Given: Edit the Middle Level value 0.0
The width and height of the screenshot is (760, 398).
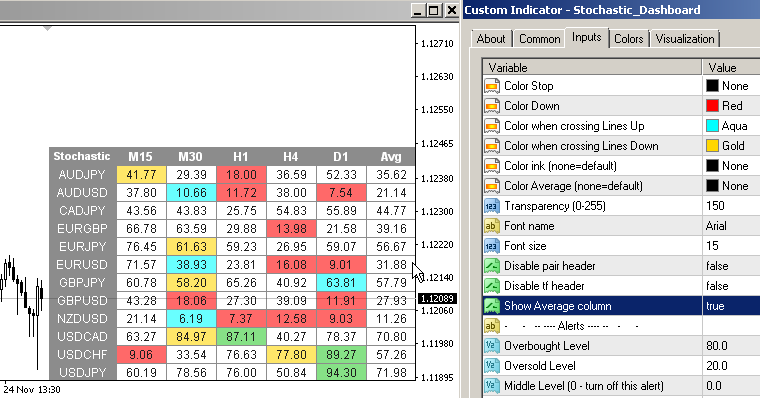Looking at the screenshot, I should pyautogui.click(x=713, y=386).
